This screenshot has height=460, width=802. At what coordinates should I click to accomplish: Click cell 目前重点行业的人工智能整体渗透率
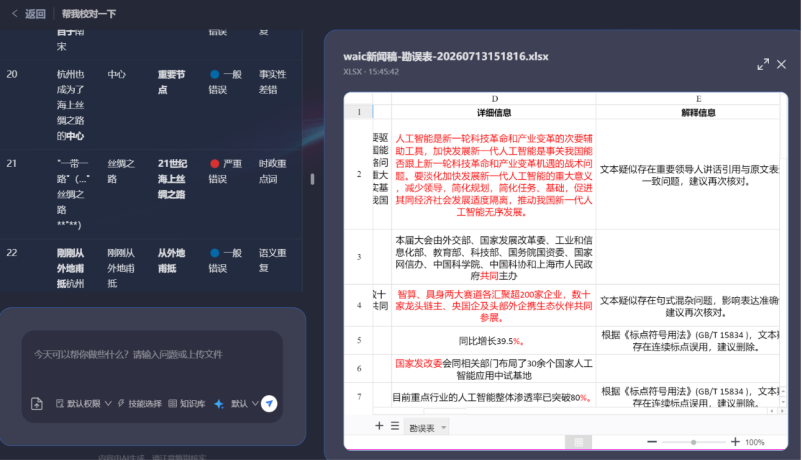494,397
